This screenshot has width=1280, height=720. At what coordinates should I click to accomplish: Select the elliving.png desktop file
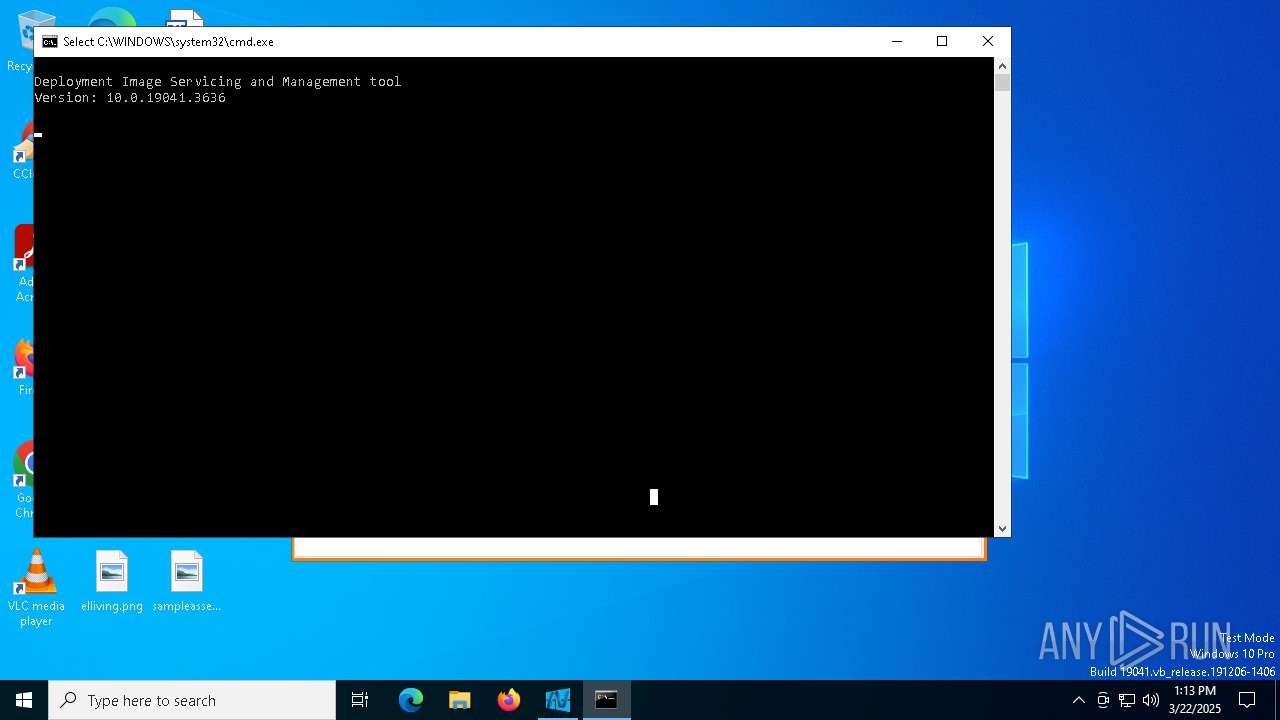click(x=112, y=582)
